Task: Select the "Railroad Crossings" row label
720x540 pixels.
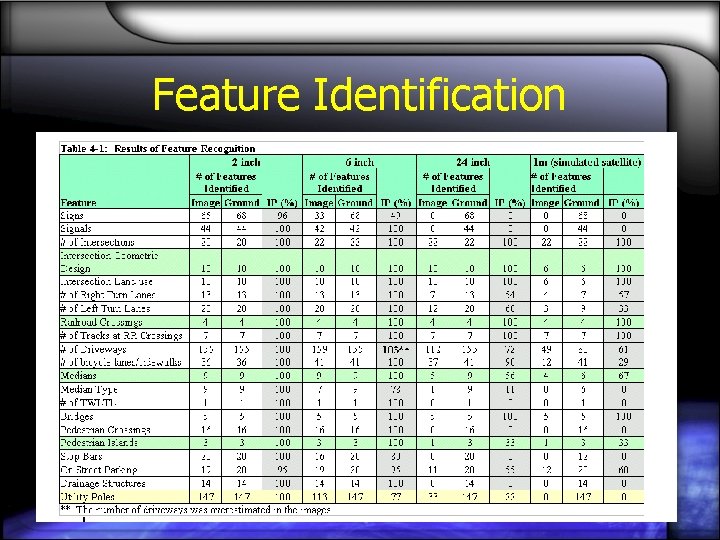Action: click(101, 322)
